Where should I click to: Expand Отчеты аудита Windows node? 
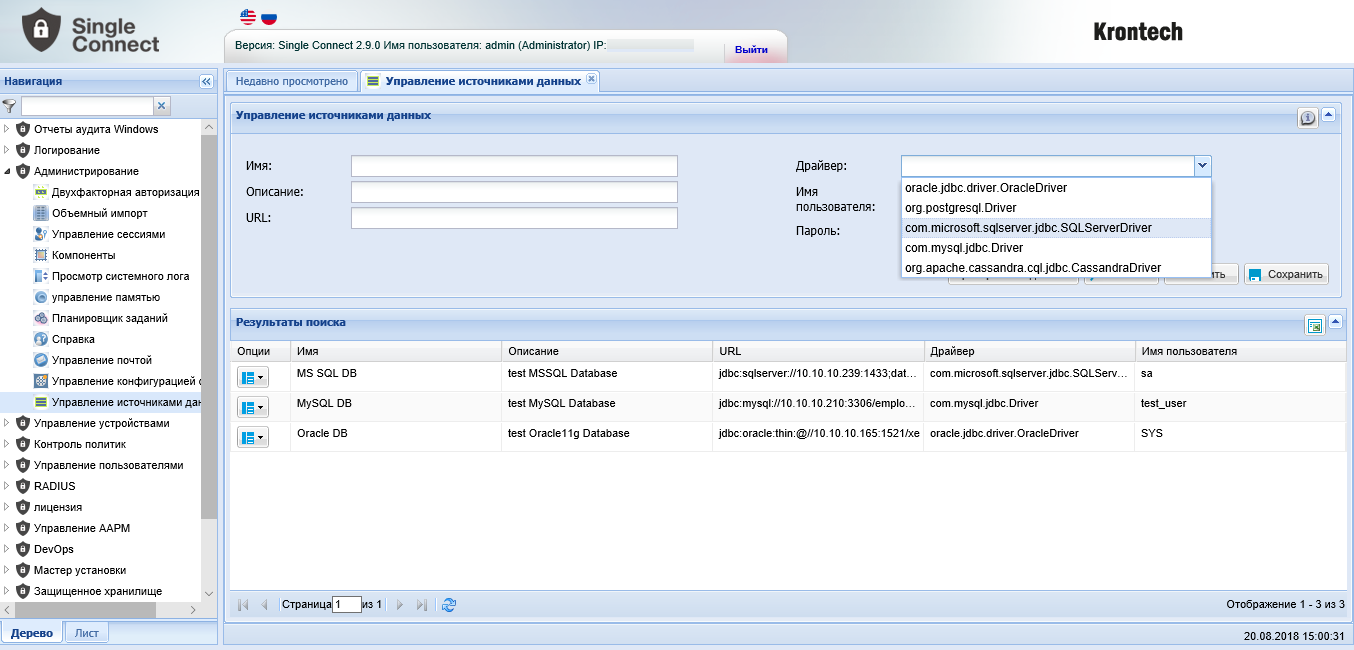[7, 129]
